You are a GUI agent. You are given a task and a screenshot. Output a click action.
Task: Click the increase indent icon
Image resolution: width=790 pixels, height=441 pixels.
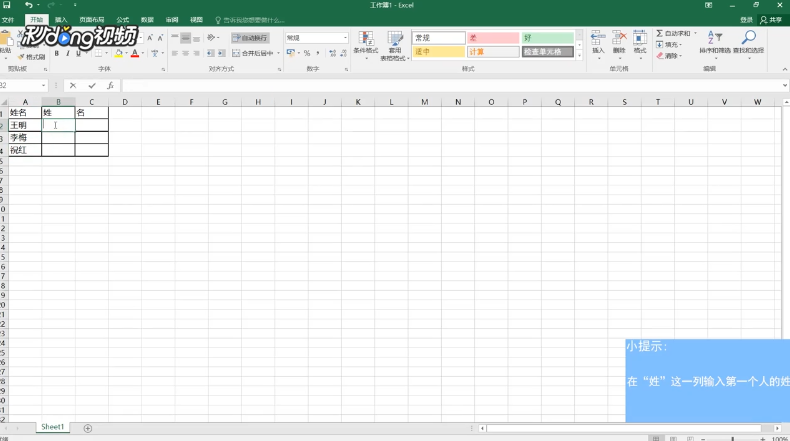click(x=222, y=53)
